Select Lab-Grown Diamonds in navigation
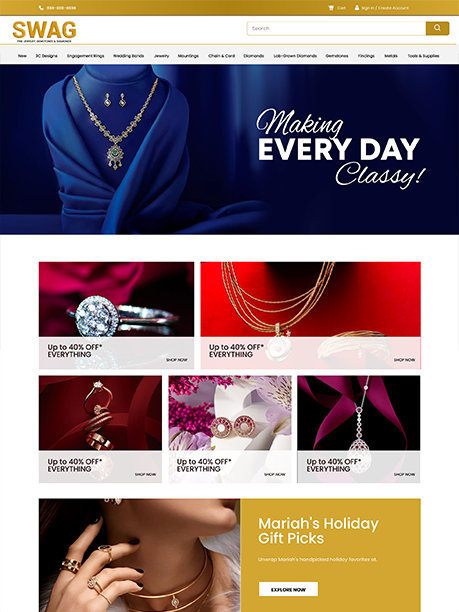 pyautogui.click(x=295, y=56)
